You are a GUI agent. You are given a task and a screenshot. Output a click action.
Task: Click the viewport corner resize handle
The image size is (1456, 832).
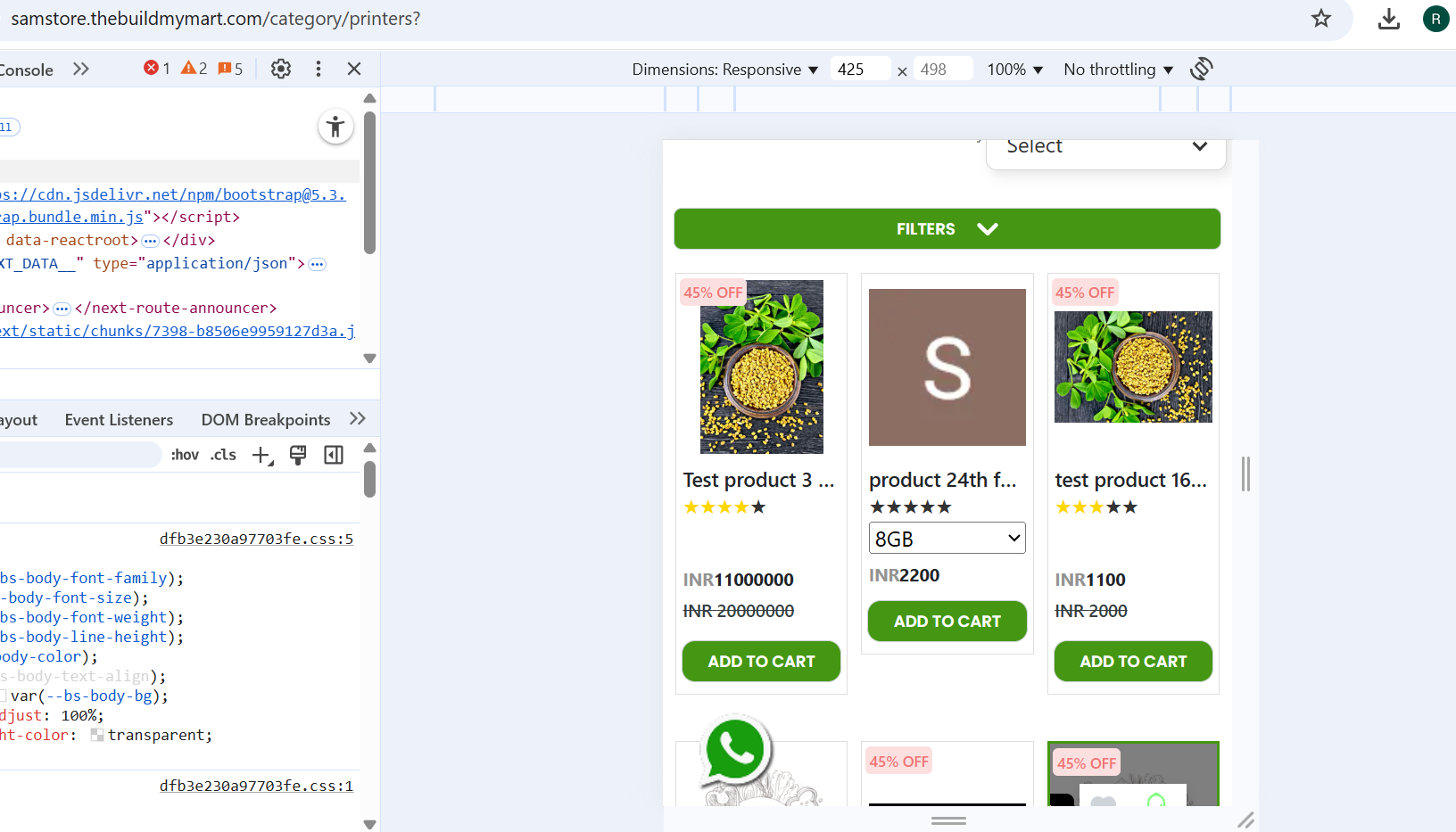tap(1245, 820)
